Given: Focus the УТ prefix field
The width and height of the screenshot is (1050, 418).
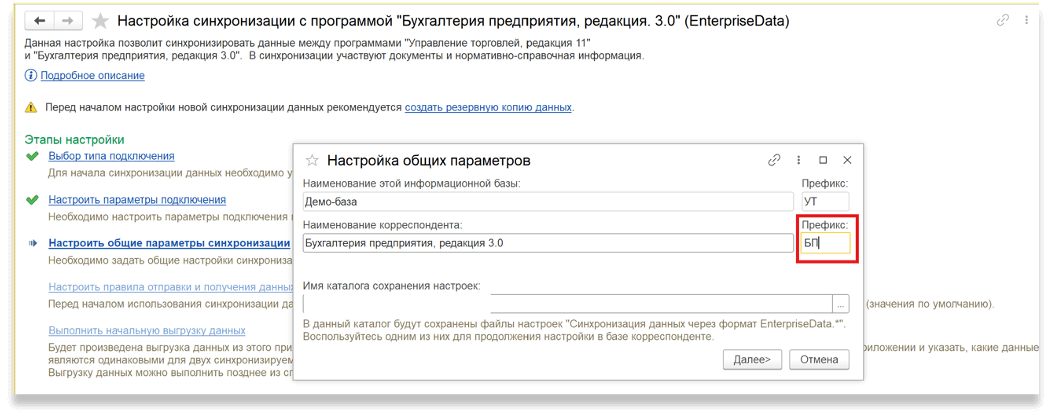Looking at the screenshot, I should click(x=825, y=202).
